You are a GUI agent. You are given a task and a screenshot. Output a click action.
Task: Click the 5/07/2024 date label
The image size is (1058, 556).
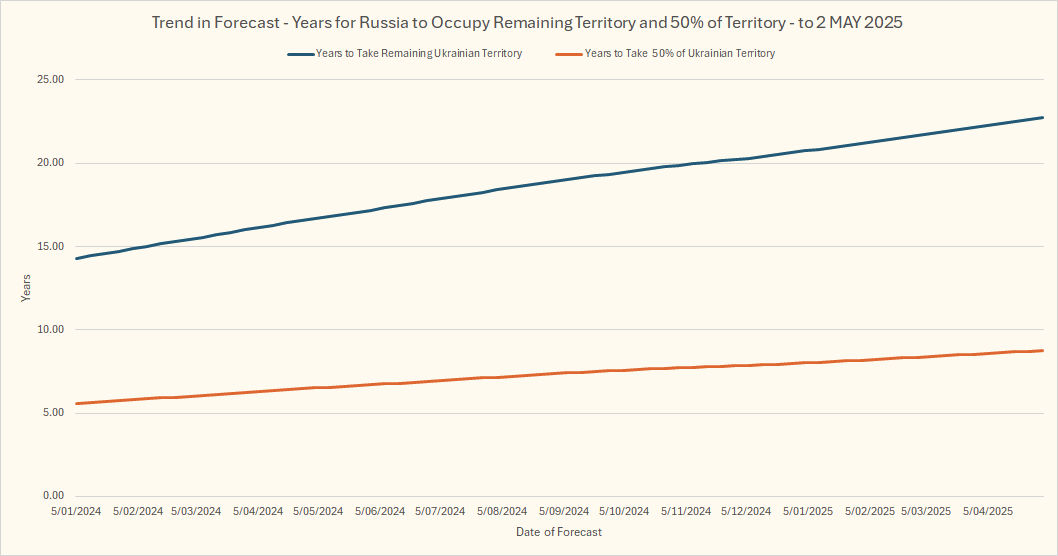click(440, 511)
